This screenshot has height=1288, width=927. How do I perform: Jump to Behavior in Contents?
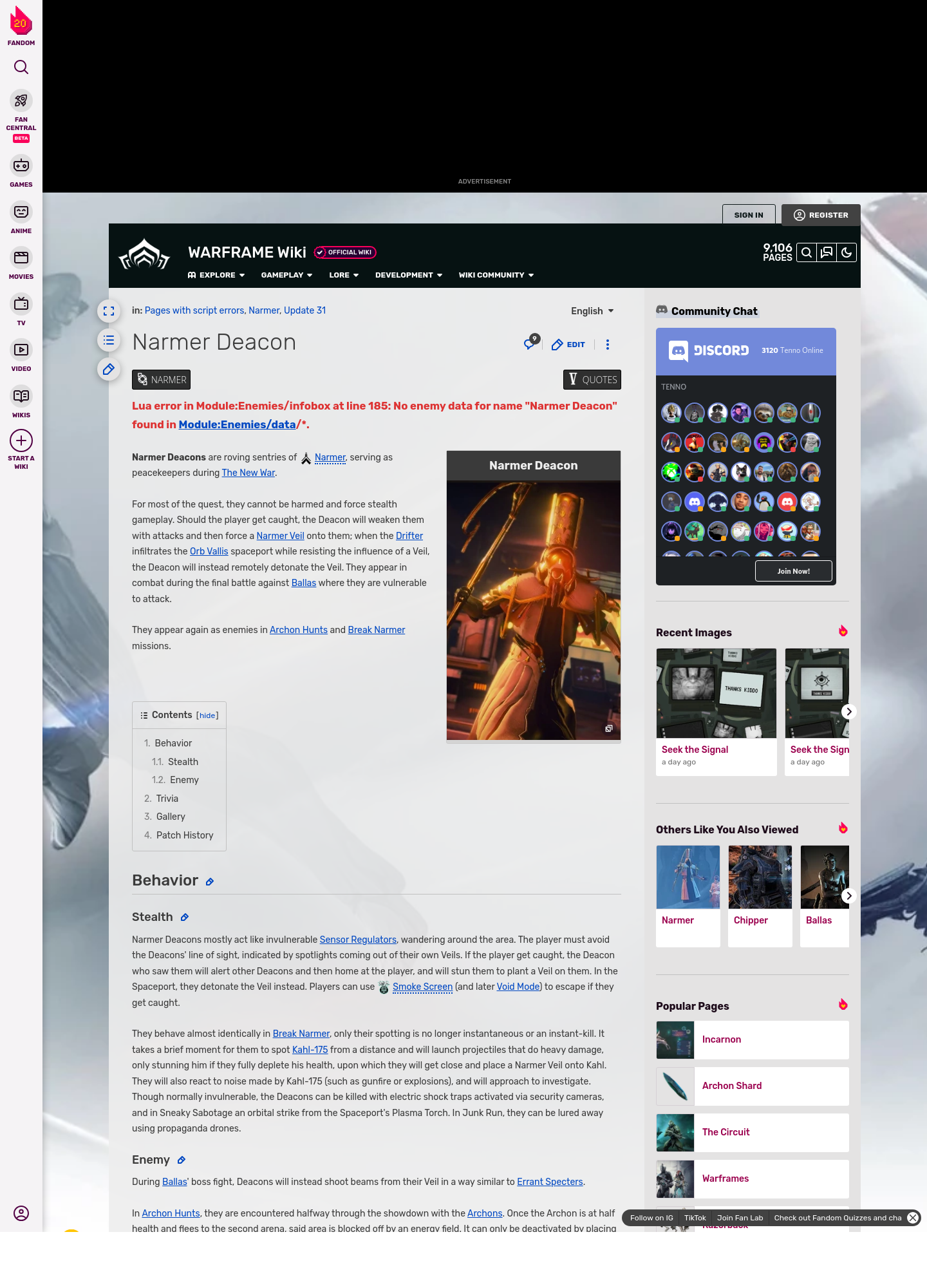point(173,743)
